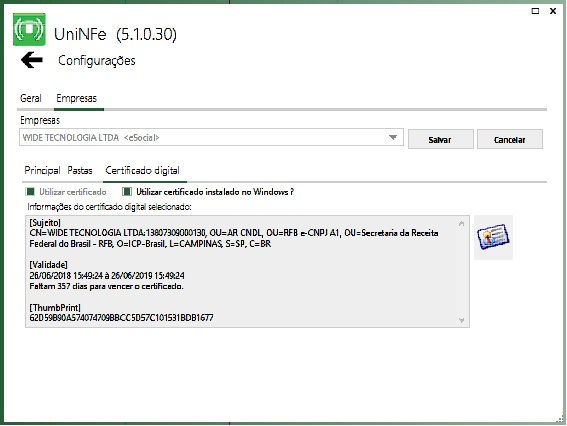Click the 'Informações do certificado digital selecionado' label
The image size is (567, 426).
click(x=109, y=207)
